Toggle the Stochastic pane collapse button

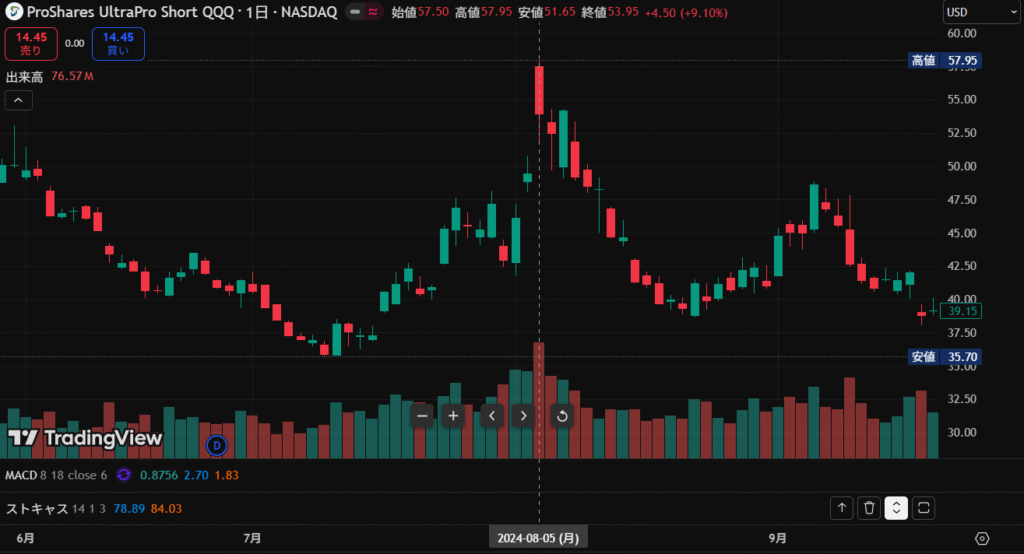point(896,508)
